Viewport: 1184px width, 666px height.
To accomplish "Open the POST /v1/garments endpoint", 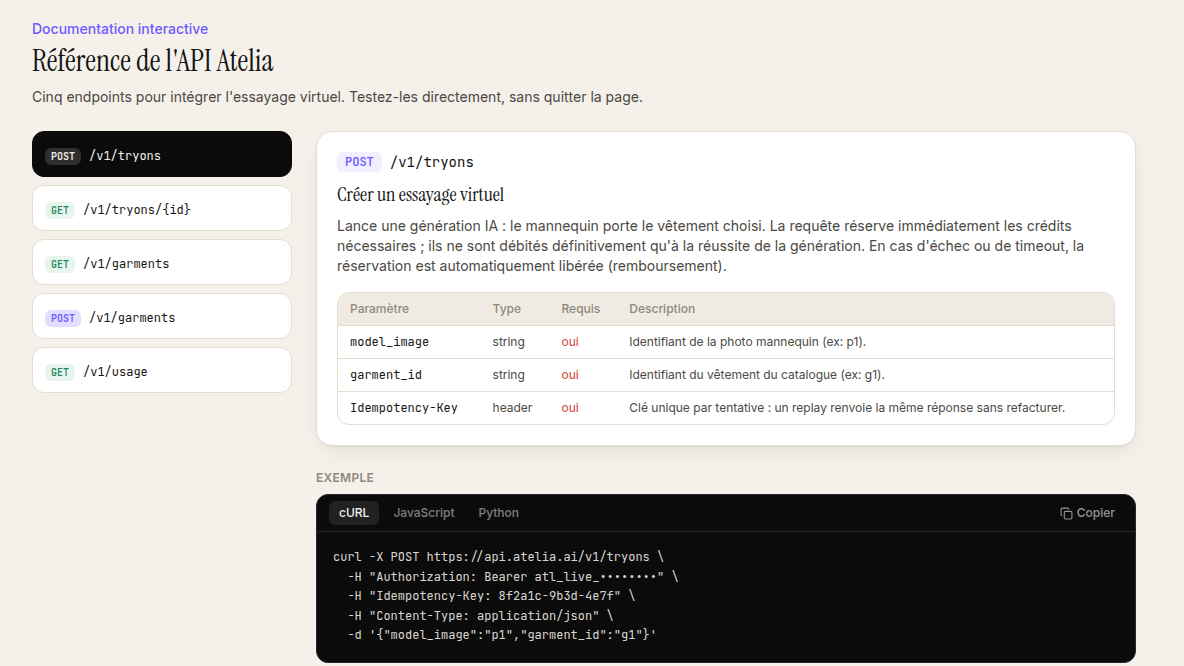I will pos(162,316).
